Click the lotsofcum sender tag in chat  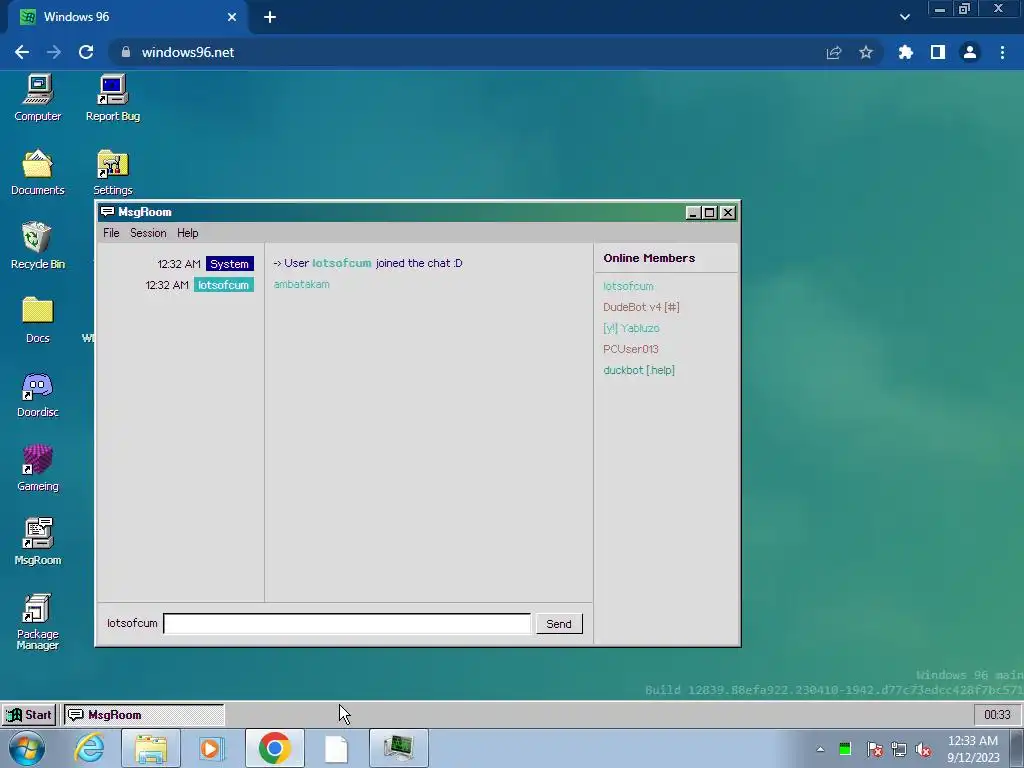tap(224, 285)
